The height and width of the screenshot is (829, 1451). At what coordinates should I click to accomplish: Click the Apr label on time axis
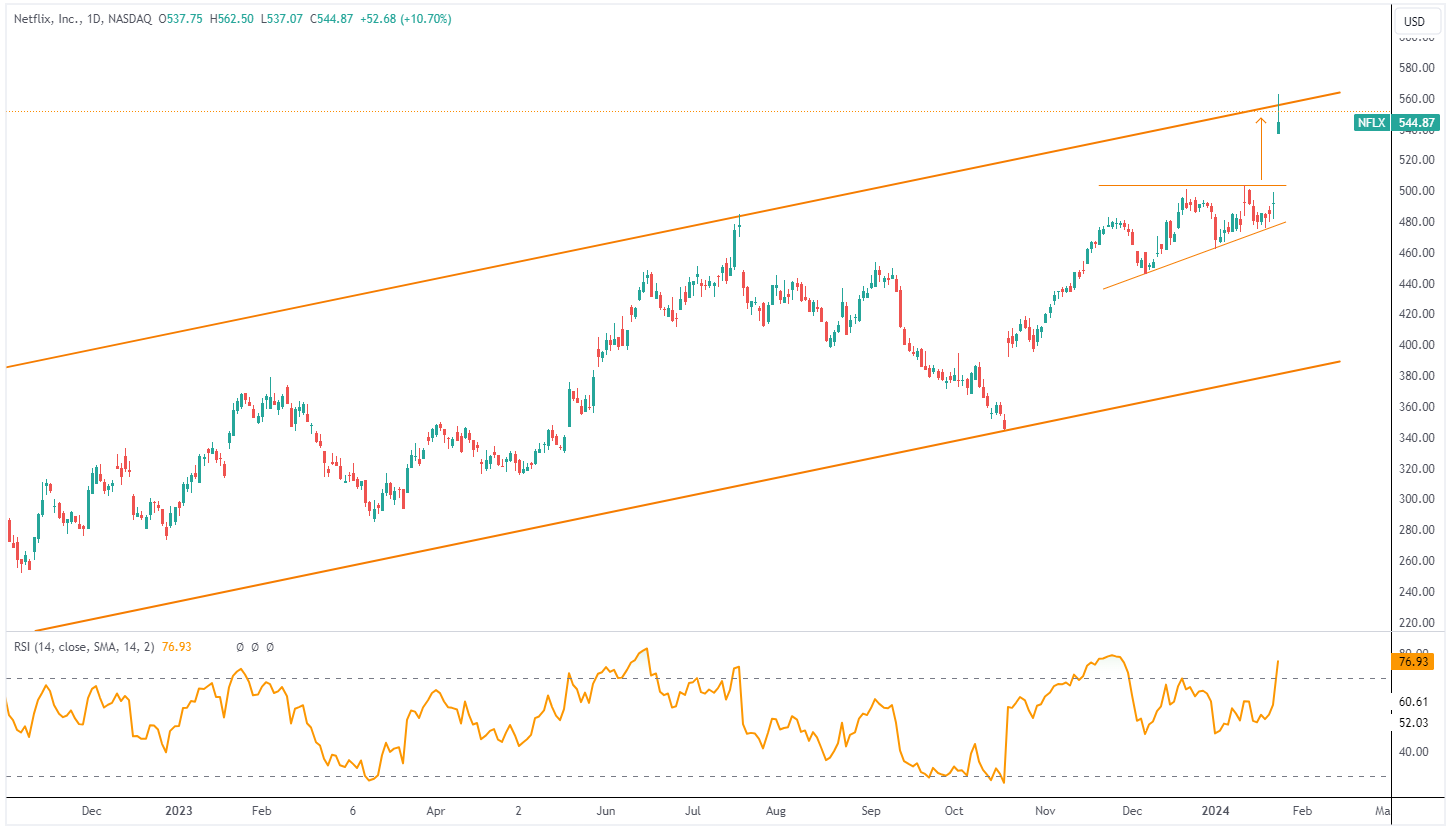tap(435, 810)
